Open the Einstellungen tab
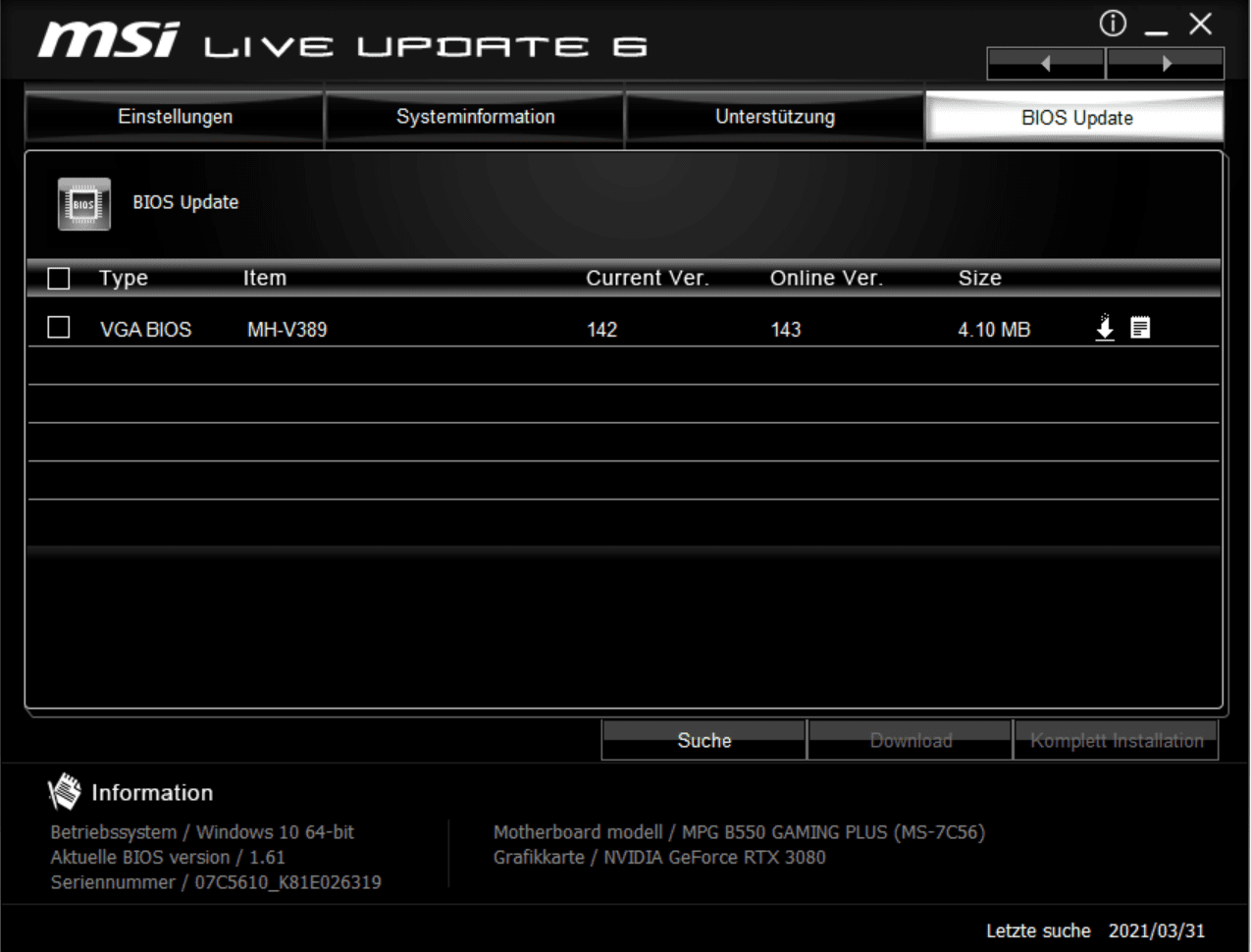1251x952 pixels. (x=175, y=117)
